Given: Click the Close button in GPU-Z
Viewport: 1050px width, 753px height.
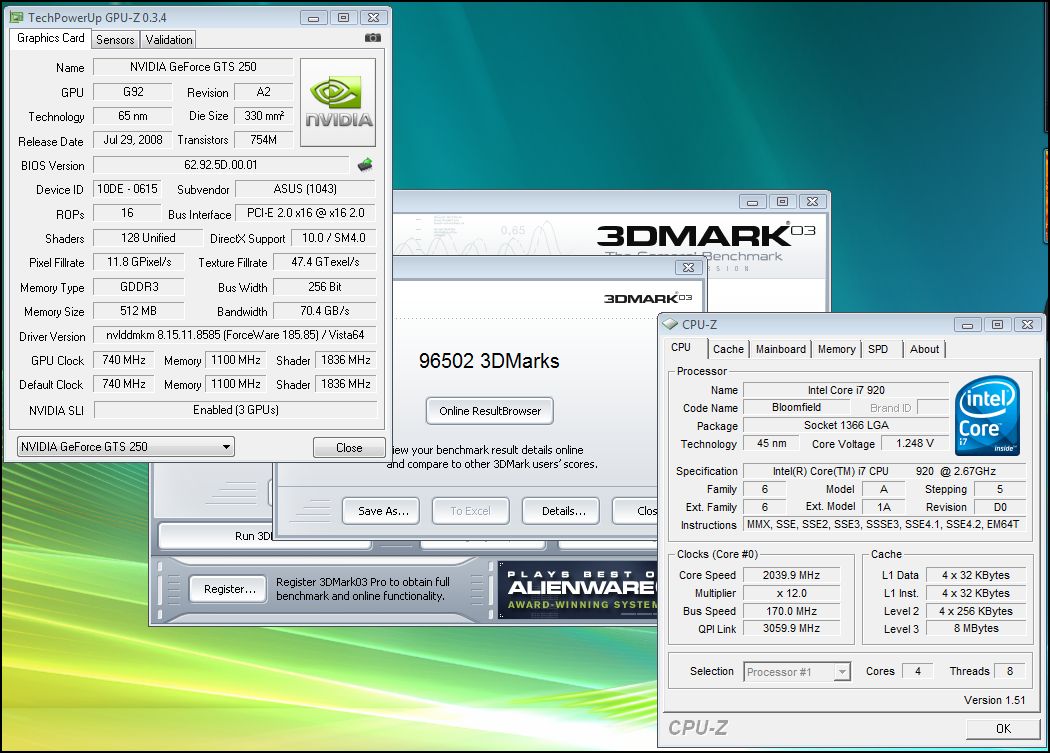Looking at the screenshot, I should click(x=349, y=448).
